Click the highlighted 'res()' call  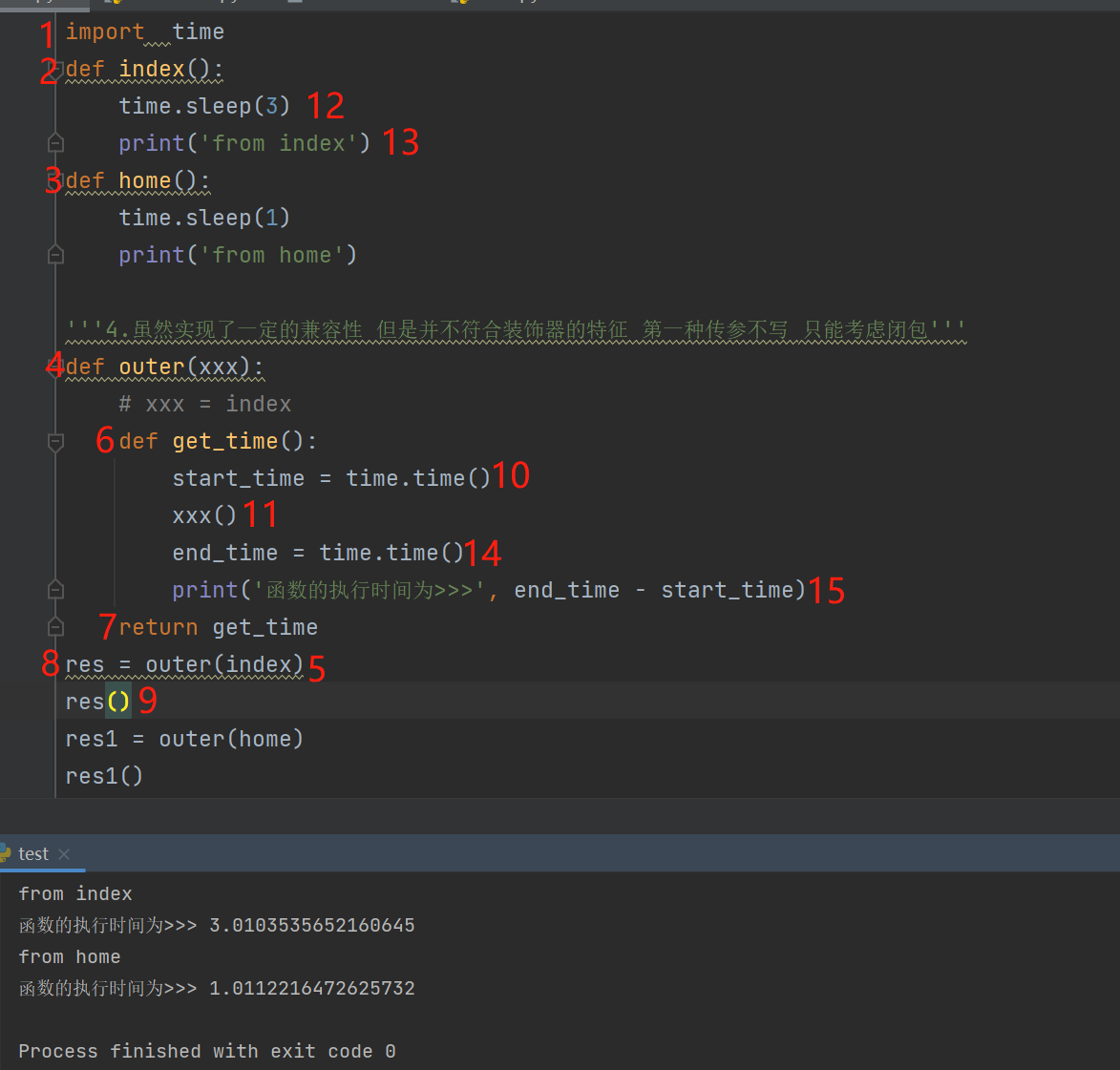click(97, 703)
